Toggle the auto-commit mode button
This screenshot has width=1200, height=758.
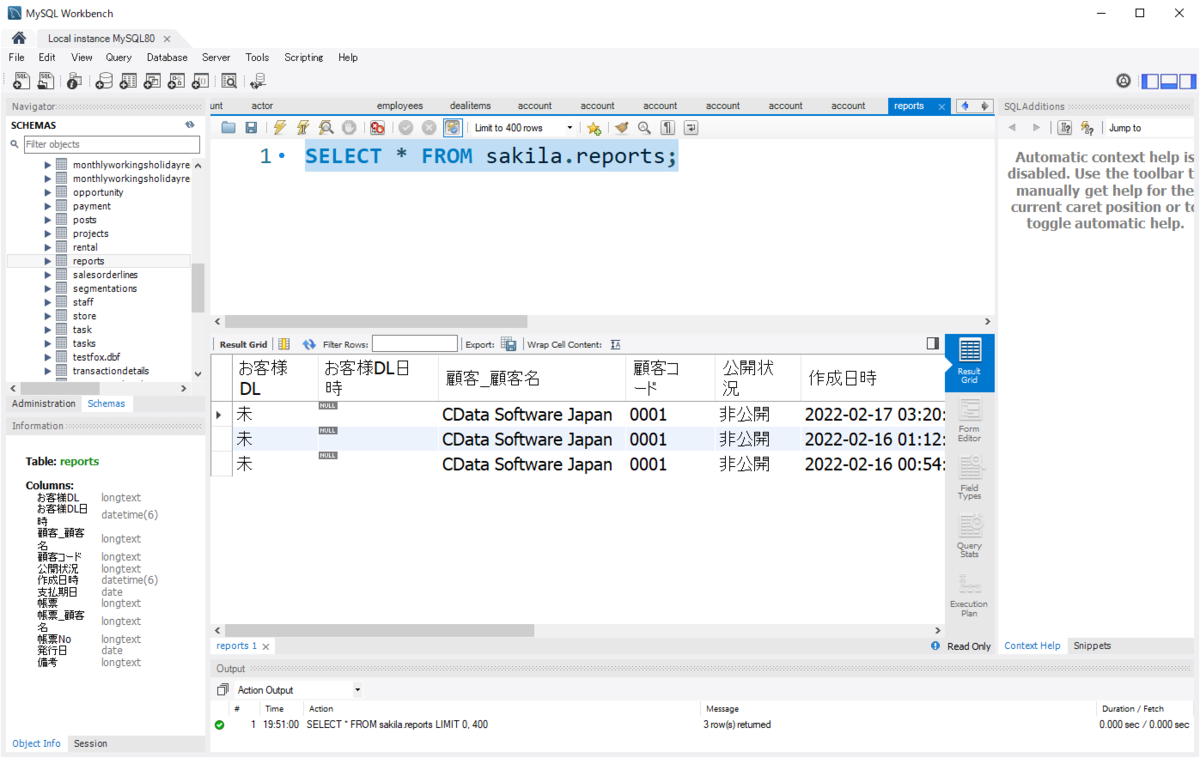click(453, 128)
